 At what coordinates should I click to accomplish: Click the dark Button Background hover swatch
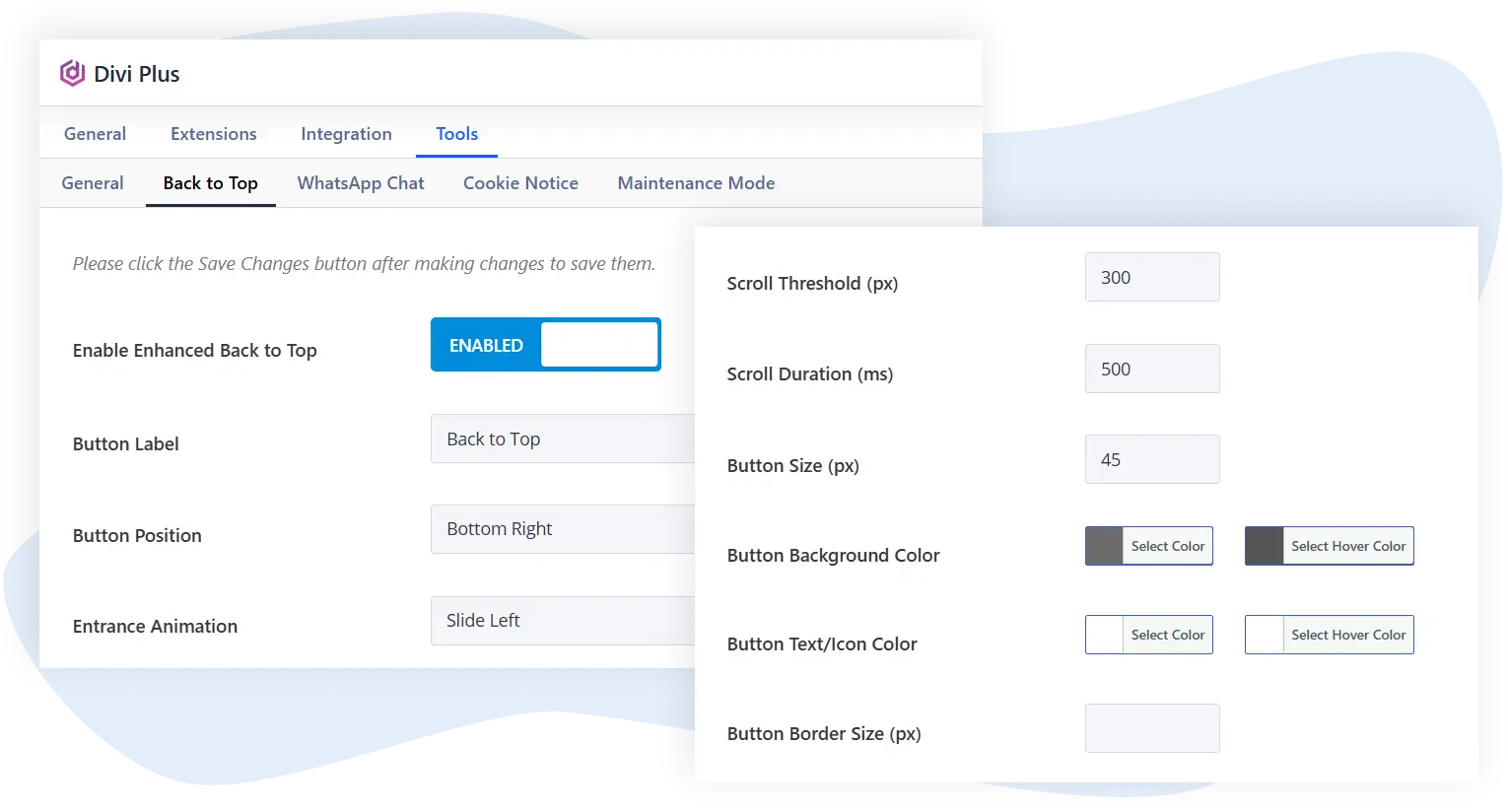pyautogui.click(x=1265, y=546)
